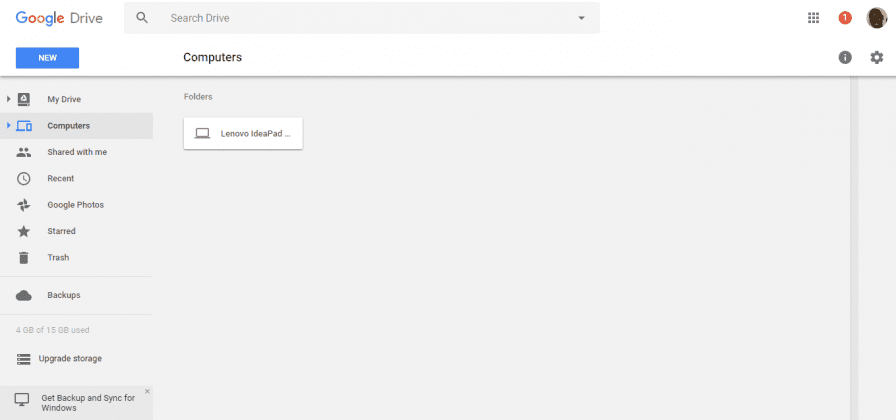
Task: Expand the Computers tree arrow
Action: [x=9, y=125]
